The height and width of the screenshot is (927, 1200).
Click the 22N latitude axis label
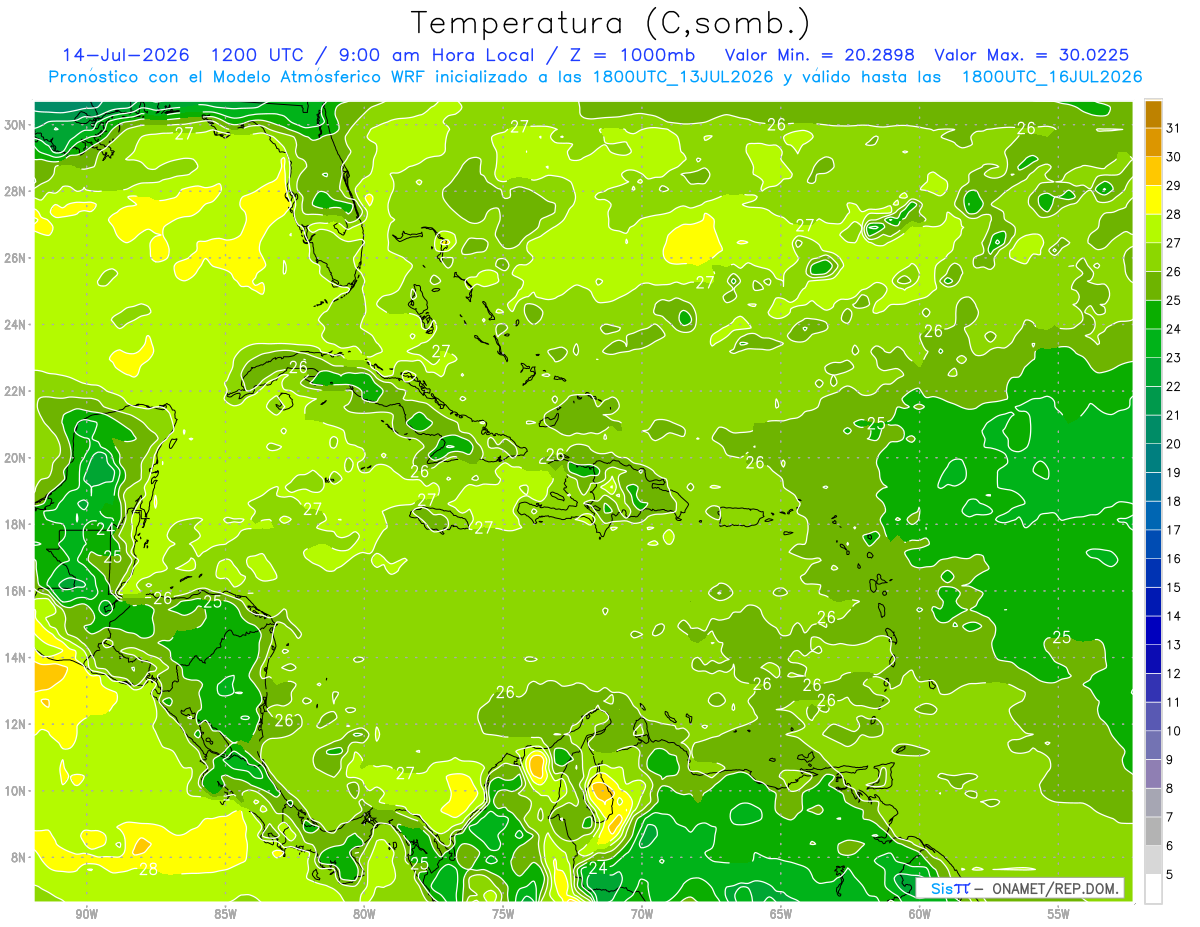(x=15, y=391)
